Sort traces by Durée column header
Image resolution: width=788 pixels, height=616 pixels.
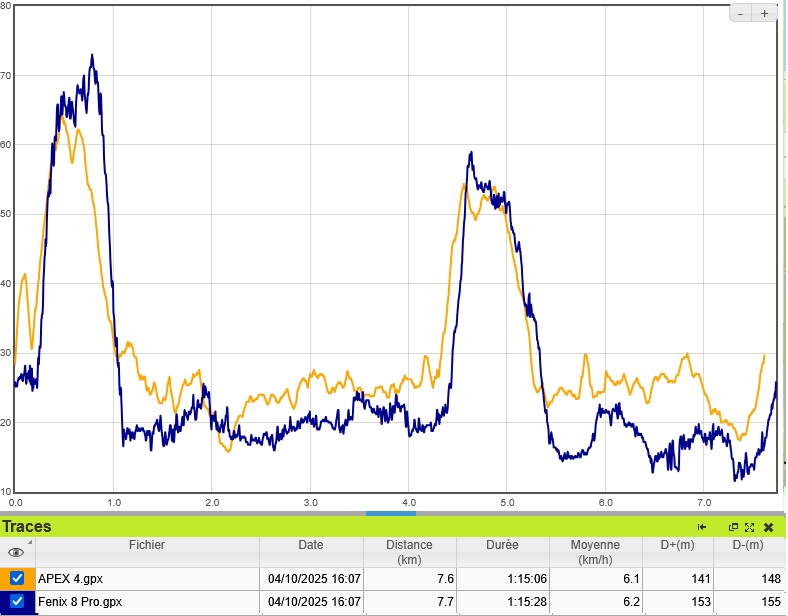click(503, 545)
